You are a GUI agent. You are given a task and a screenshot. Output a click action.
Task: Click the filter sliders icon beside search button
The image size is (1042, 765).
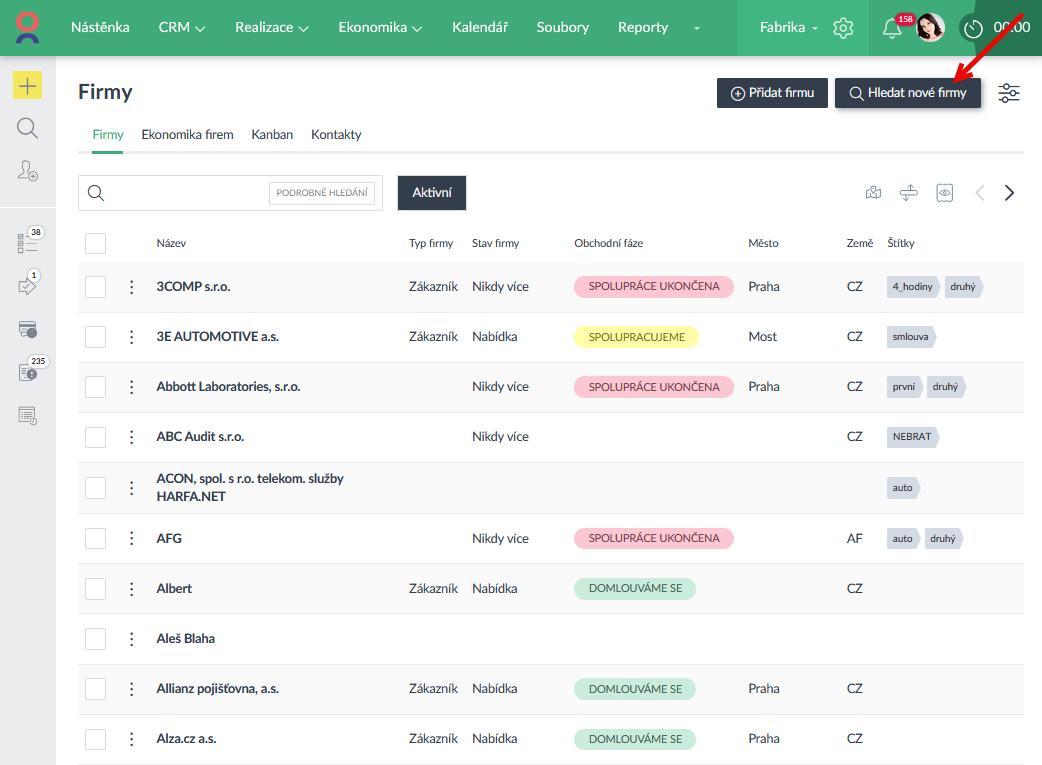coord(1009,93)
